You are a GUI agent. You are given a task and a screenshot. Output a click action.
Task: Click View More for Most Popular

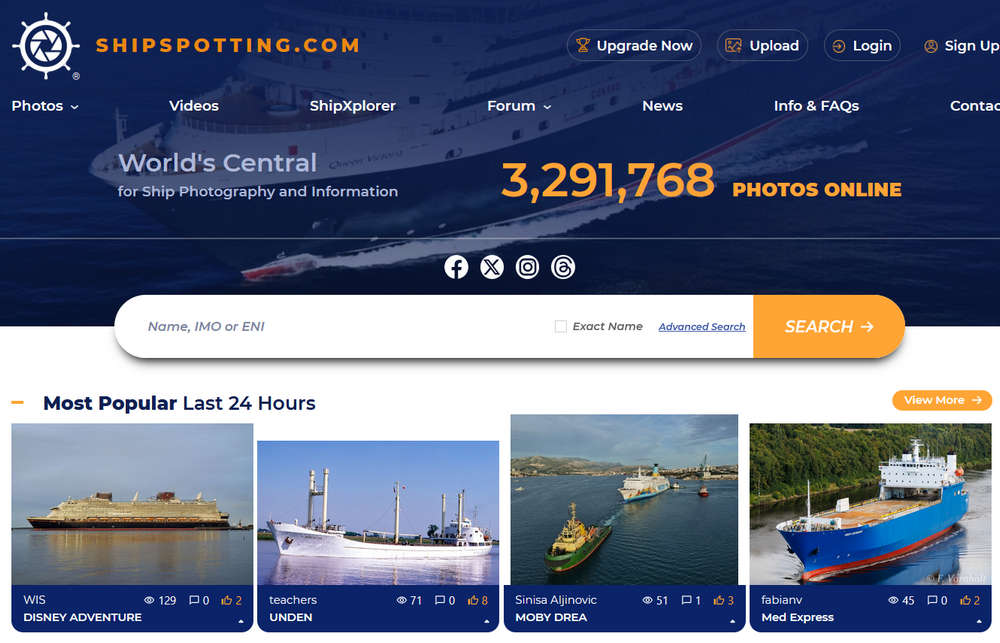(942, 400)
